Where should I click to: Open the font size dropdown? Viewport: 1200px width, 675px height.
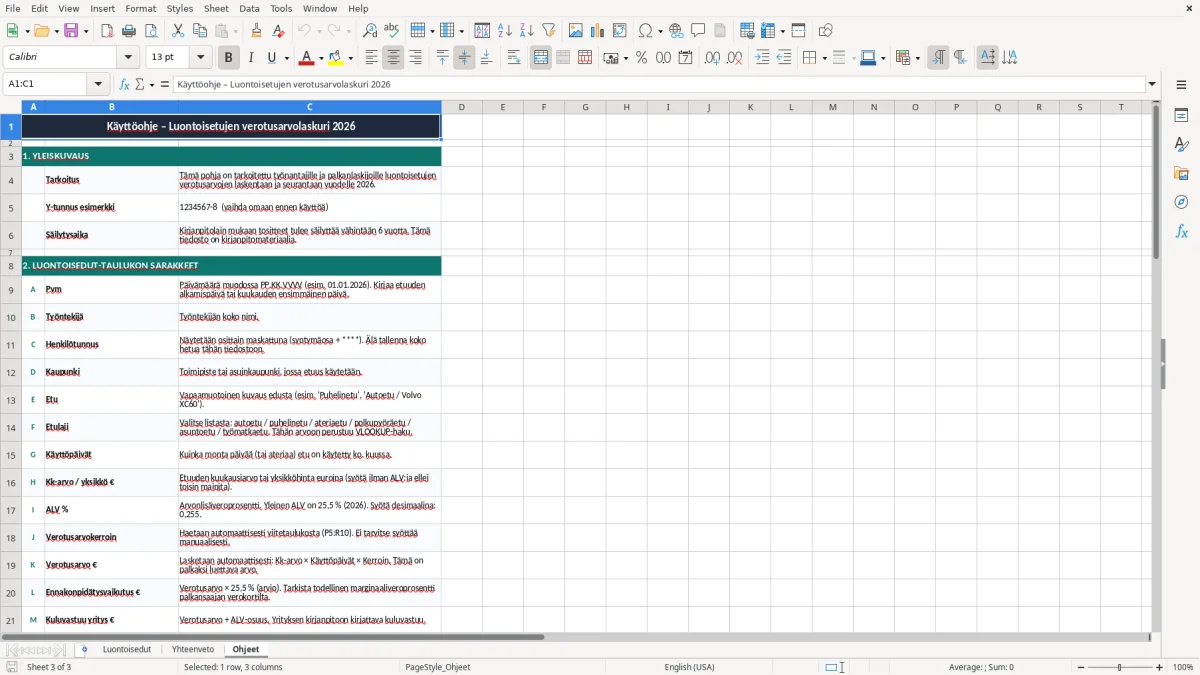point(201,58)
